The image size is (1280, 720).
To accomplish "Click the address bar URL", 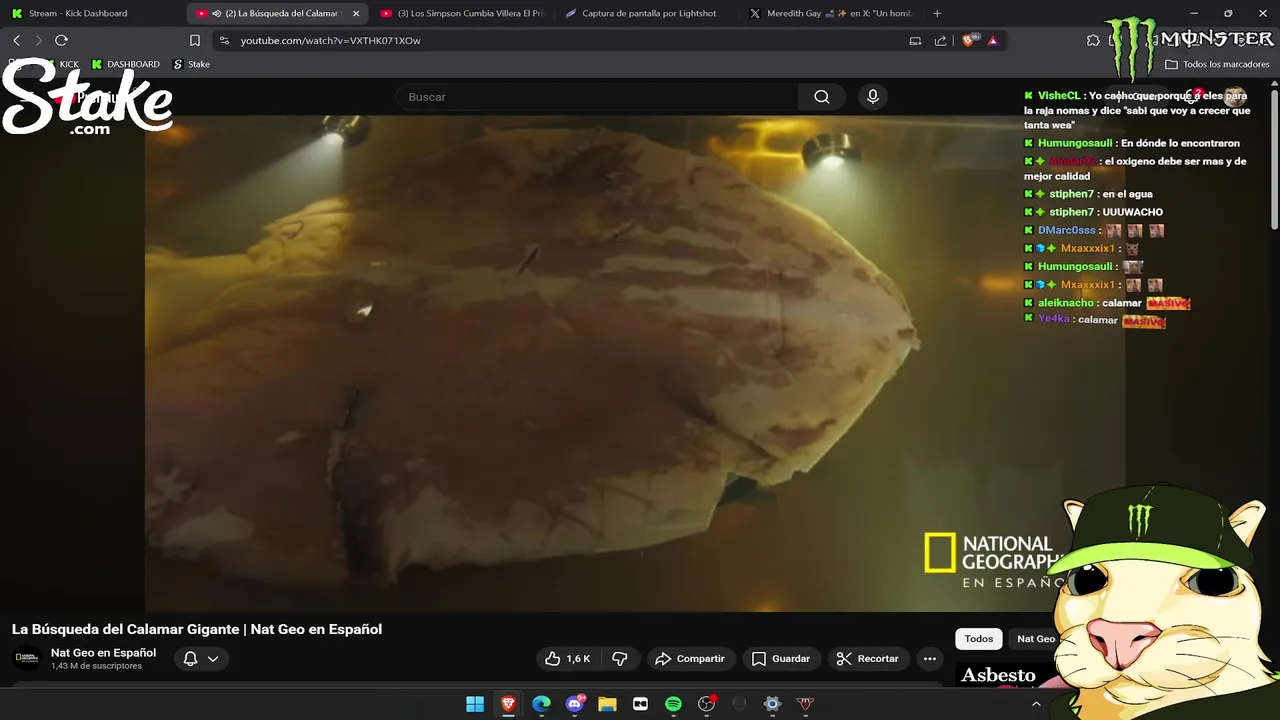I will point(330,41).
